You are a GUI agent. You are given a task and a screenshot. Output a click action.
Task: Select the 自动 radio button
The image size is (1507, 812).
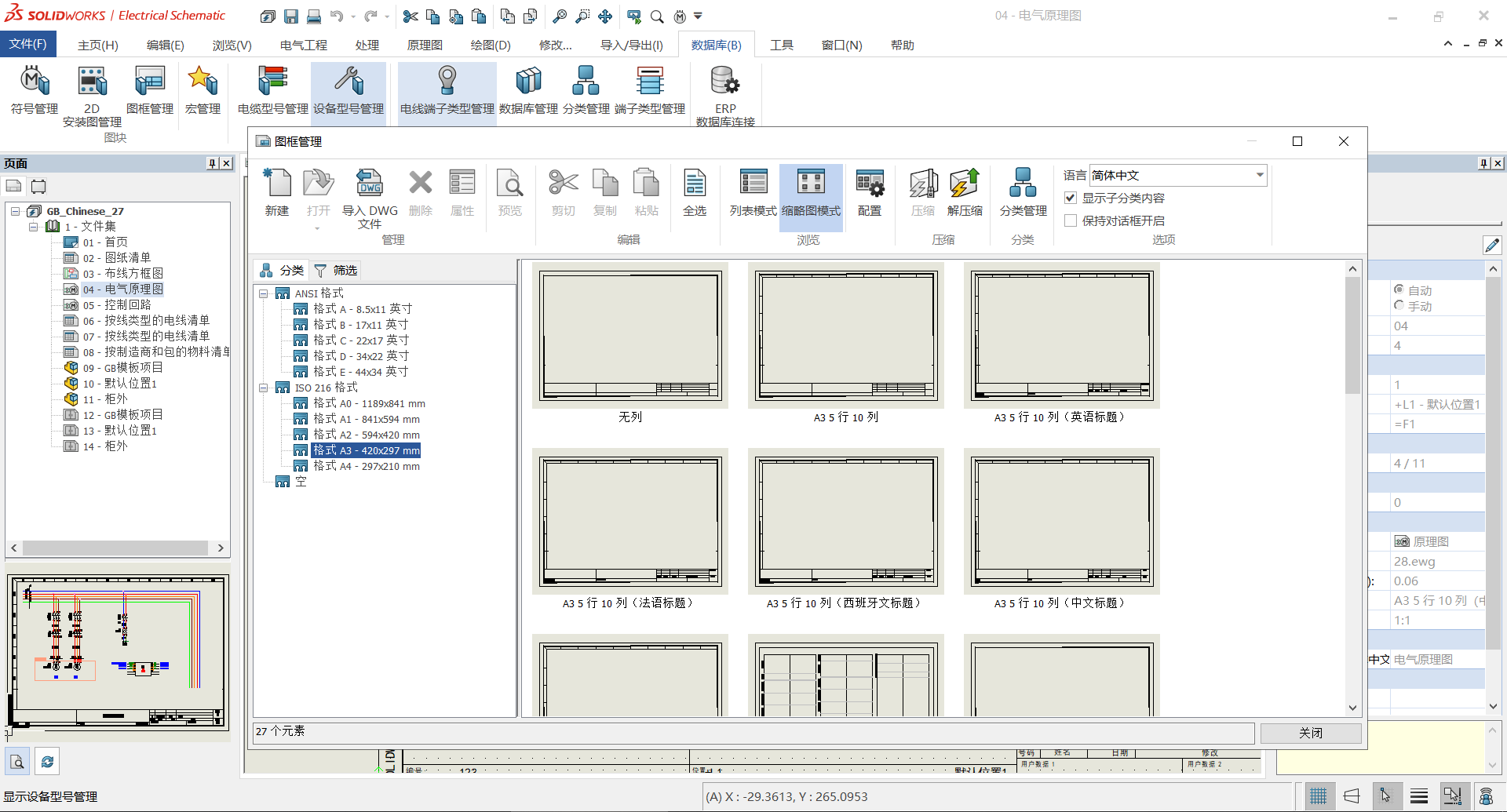1399,289
